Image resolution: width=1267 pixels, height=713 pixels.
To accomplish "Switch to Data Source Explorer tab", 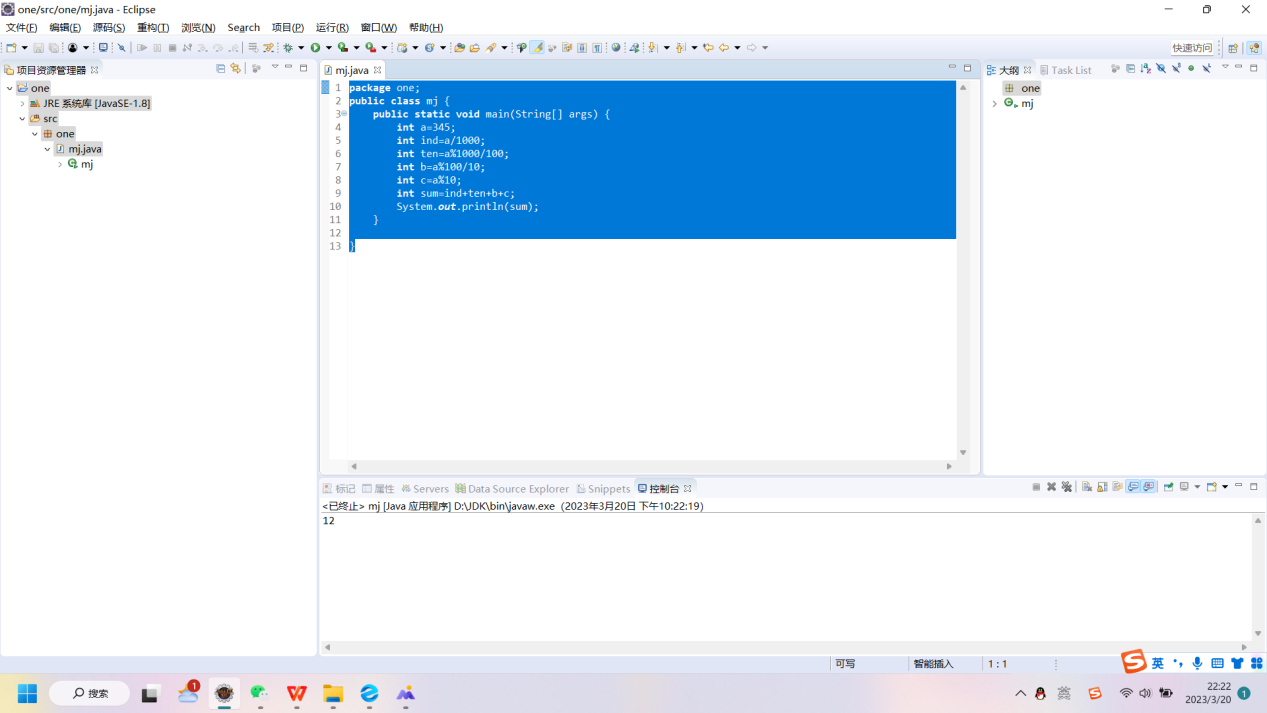I will 512,489.
